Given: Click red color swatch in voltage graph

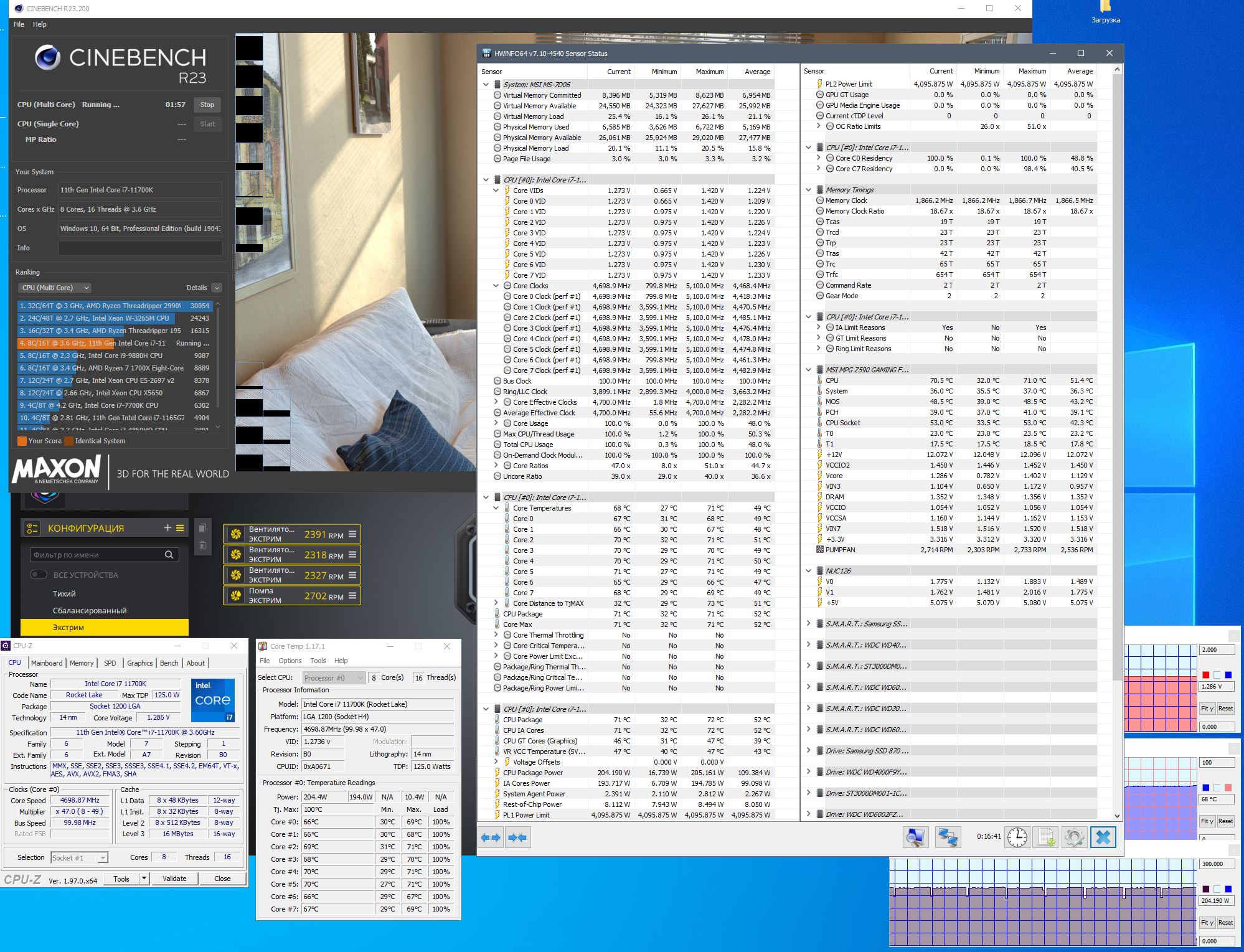Looking at the screenshot, I should pyautogui.click(x=1205, y=675).
